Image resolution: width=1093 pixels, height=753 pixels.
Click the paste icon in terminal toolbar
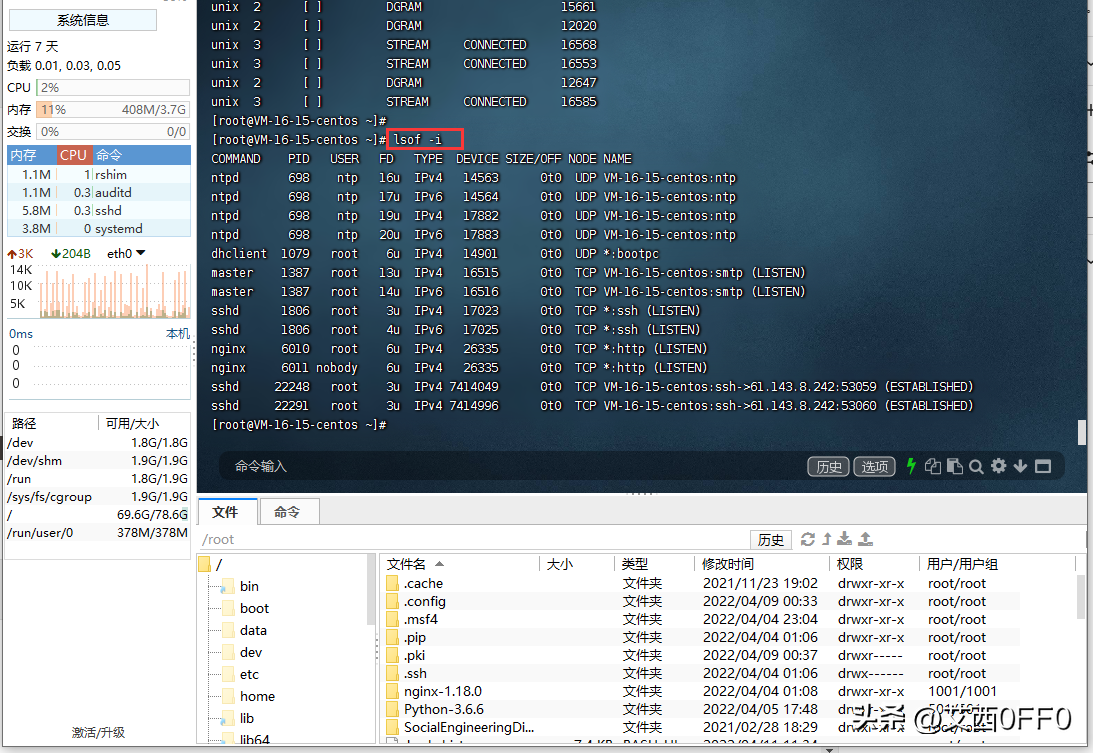pos(955,466)
